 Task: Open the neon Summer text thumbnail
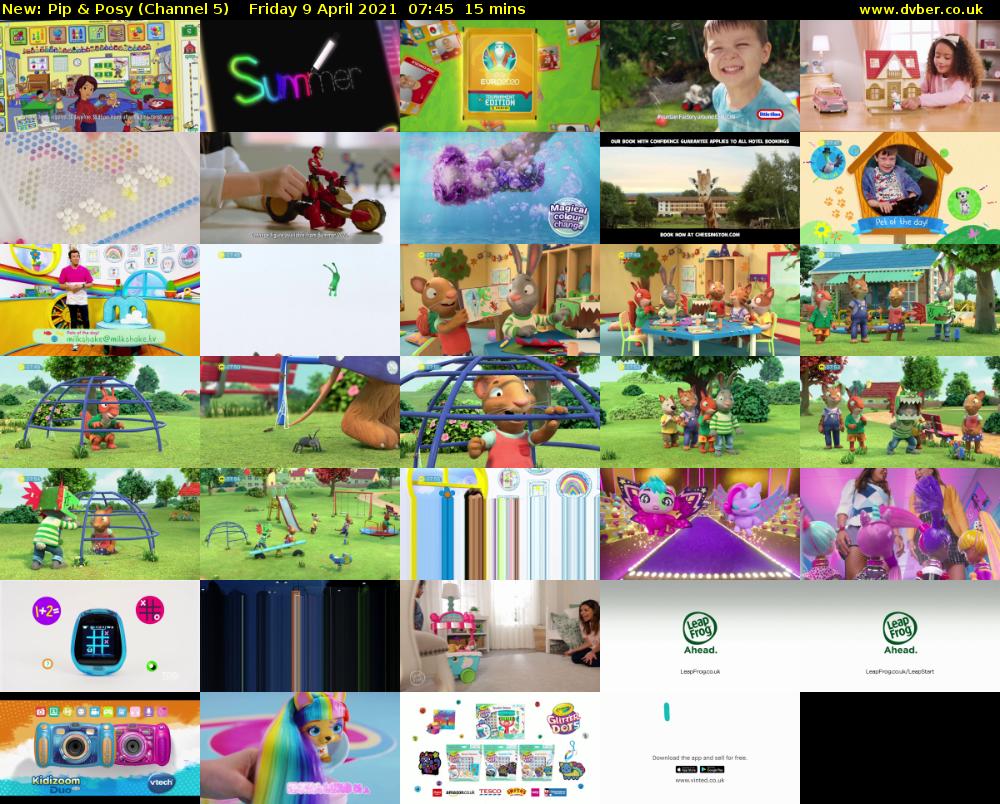point(300,76)
